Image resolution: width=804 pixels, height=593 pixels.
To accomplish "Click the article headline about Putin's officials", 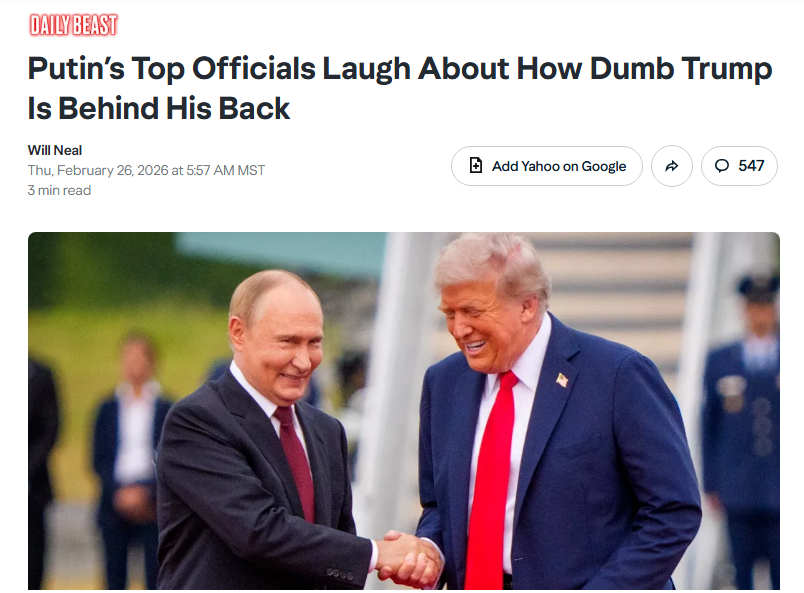I will tap(400, 88).
